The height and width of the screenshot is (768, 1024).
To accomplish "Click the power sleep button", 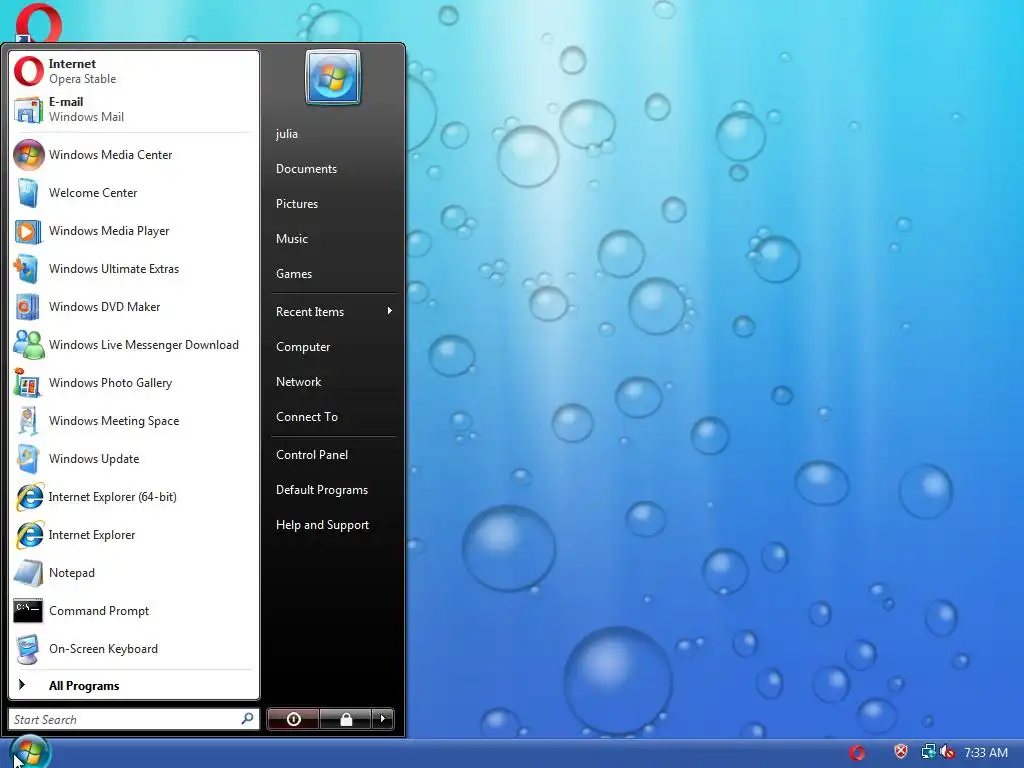I will tap(293, 719).
